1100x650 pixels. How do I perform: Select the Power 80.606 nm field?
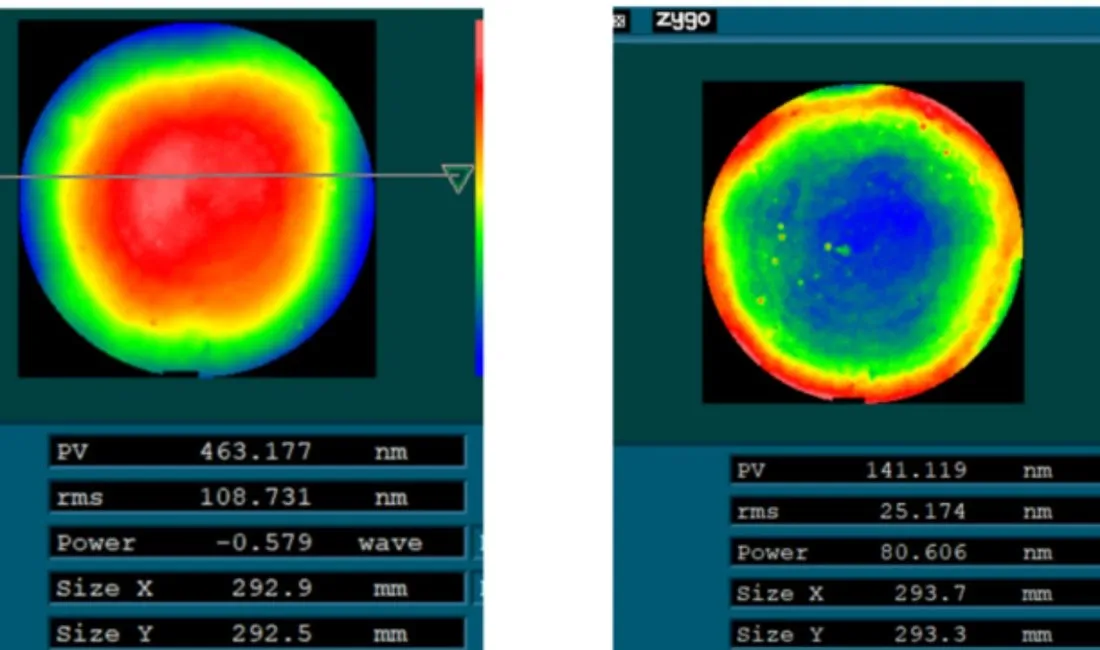click(915, 553)
